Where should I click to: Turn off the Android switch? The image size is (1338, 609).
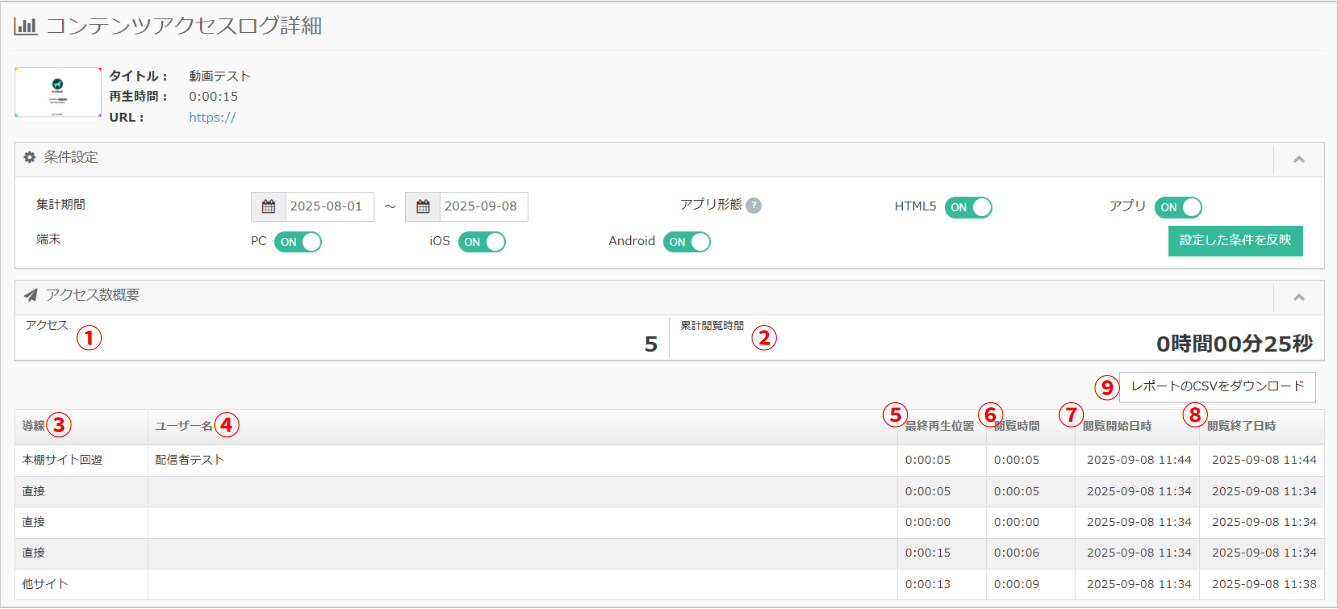(x=687, y=241)
